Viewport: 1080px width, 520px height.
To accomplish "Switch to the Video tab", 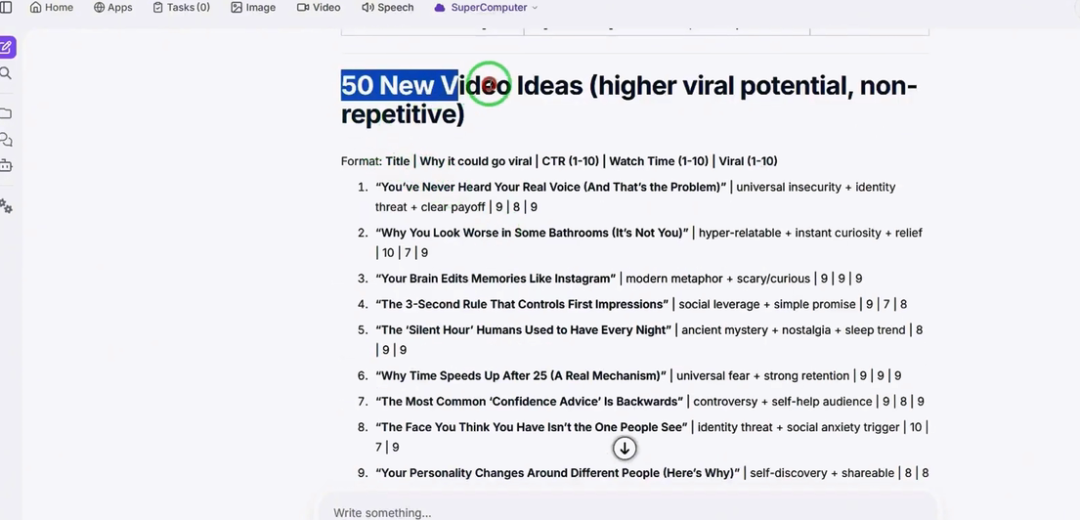I will pyautogui.click(x=318, y=8).
